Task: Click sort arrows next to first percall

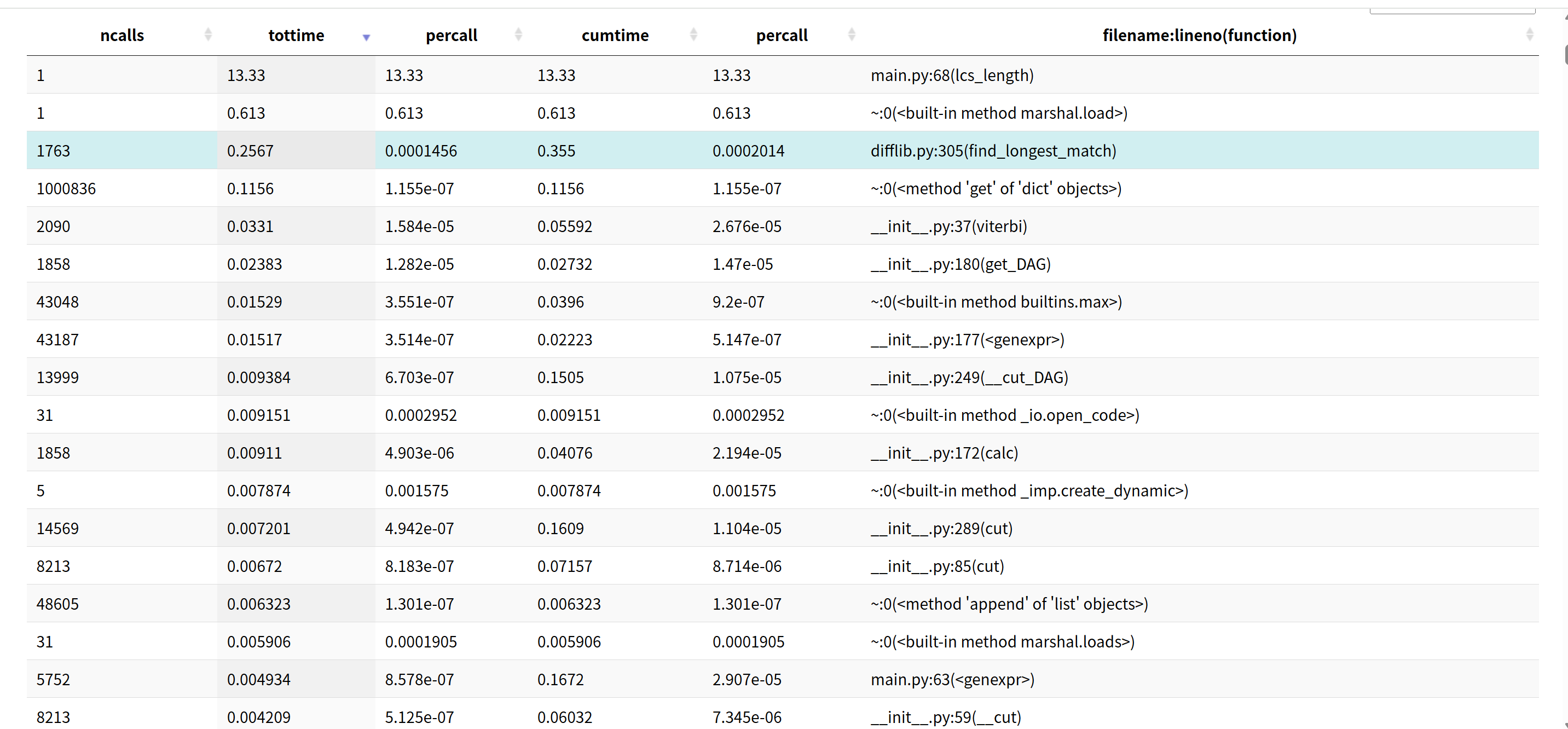Action: [519, 34]
